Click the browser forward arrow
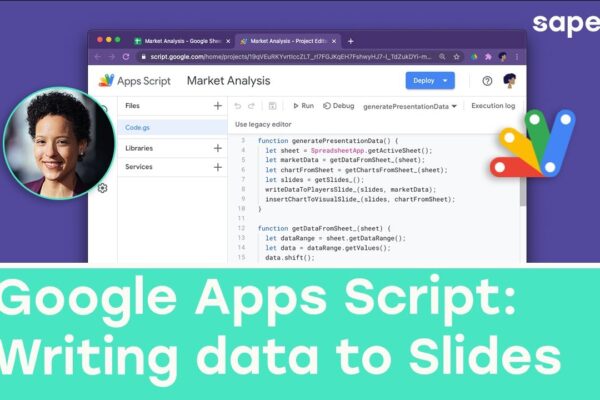600x400 pixels. click(x=111, y=57)
